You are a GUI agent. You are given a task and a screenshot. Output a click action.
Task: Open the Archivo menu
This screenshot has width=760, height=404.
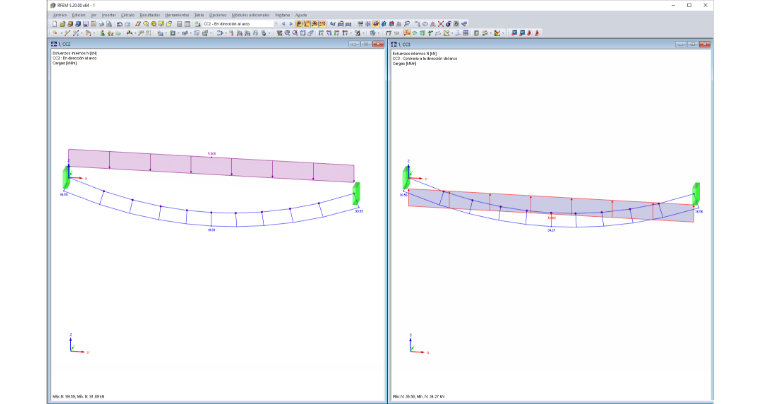[60, 15]
